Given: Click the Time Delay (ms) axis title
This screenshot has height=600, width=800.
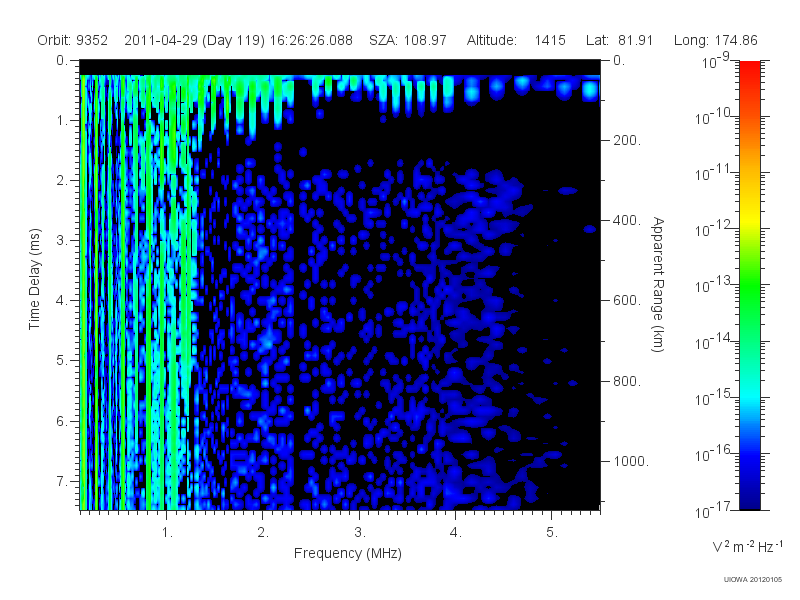Looking at the screenshot, I should pos(34,279).
